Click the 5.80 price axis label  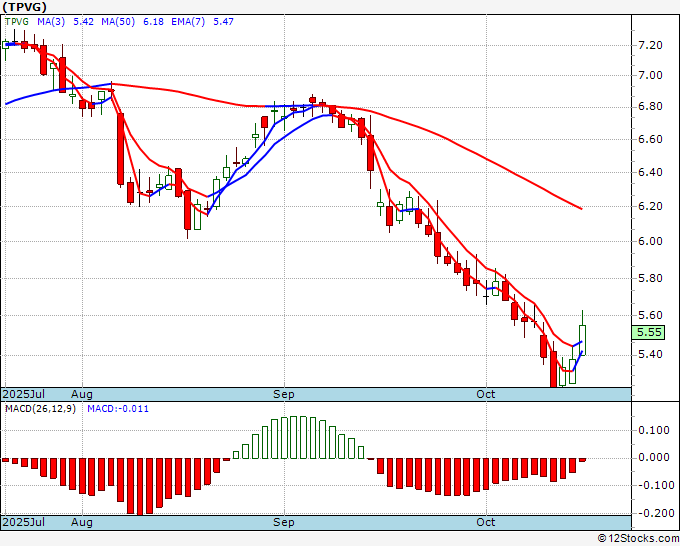tap(651, 278)
